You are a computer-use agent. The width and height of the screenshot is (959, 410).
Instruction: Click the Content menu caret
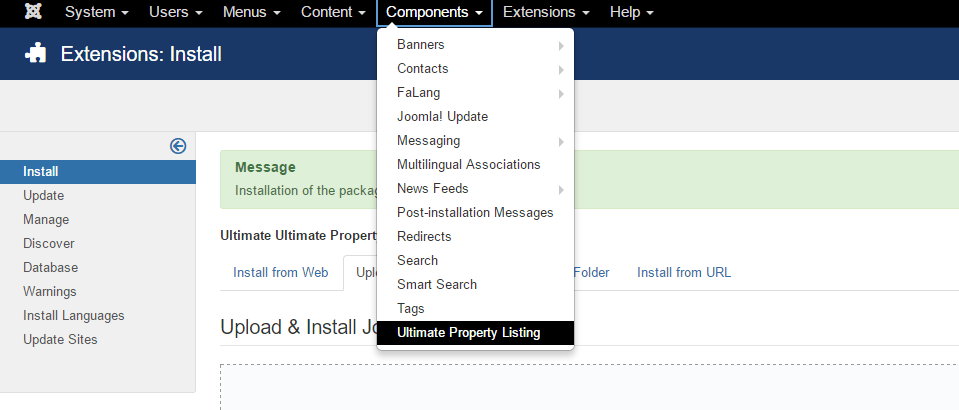362,13
